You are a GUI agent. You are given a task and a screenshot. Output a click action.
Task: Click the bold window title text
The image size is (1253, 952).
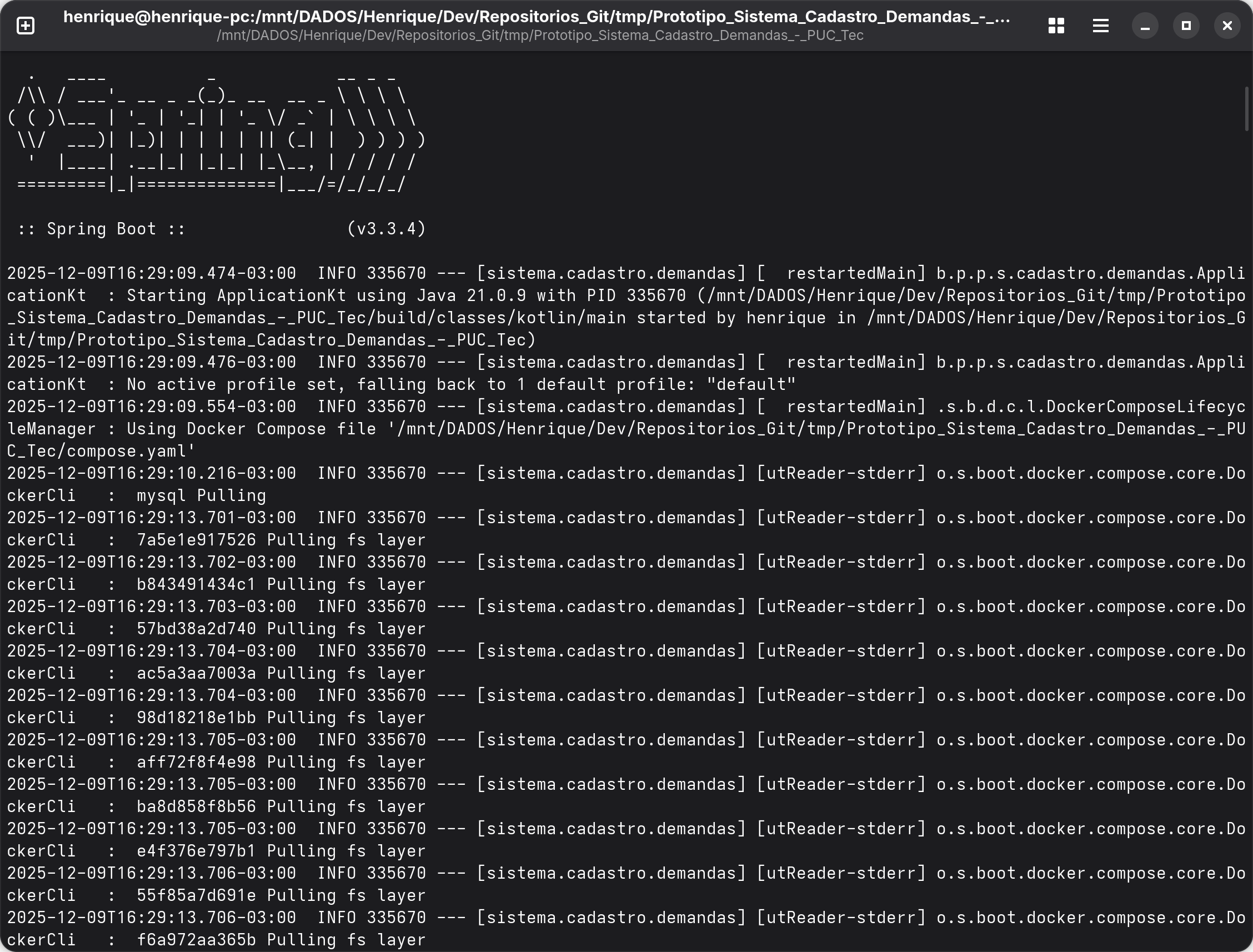coord(536,17)
